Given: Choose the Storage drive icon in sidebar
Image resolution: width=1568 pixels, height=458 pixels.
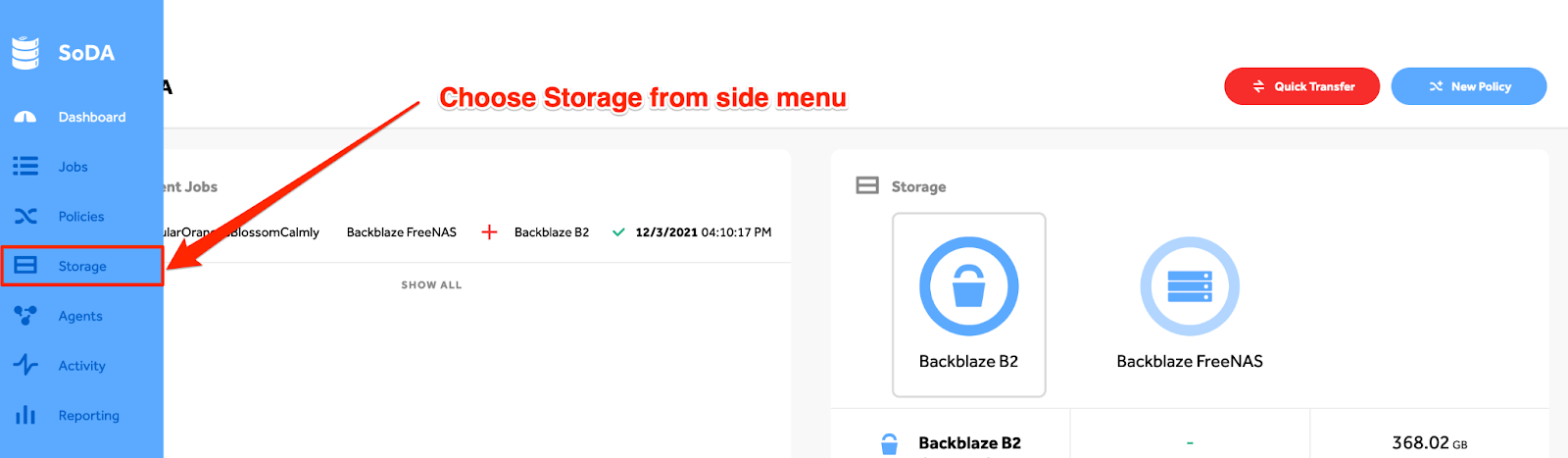Looking at the screenshot, I should [25, 266].
